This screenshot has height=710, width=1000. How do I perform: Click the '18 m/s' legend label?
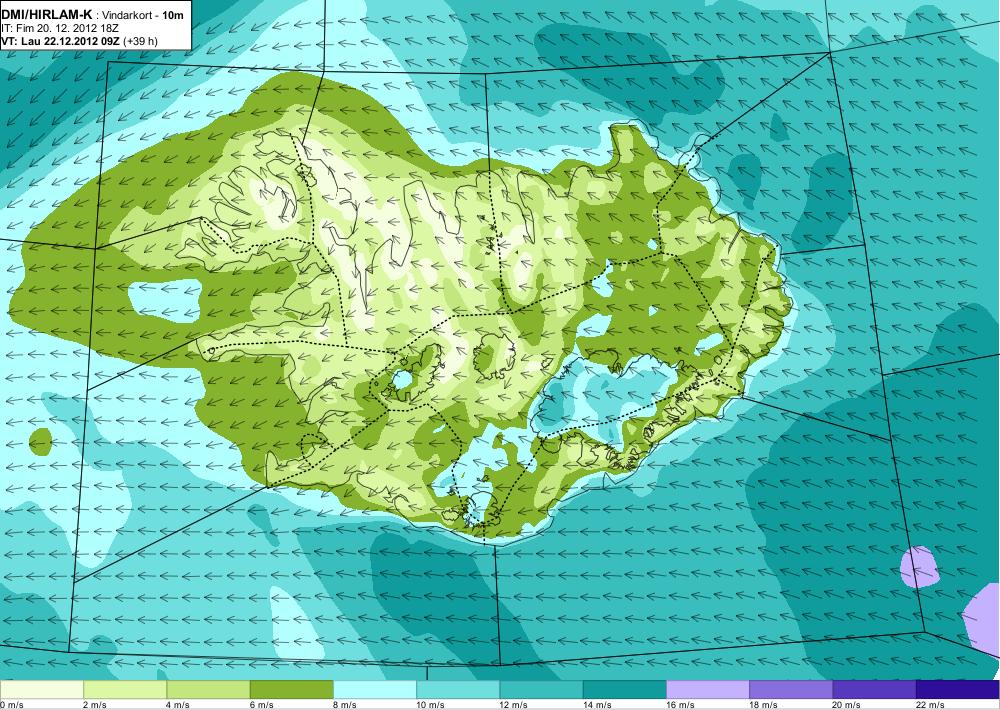point(763,705)
